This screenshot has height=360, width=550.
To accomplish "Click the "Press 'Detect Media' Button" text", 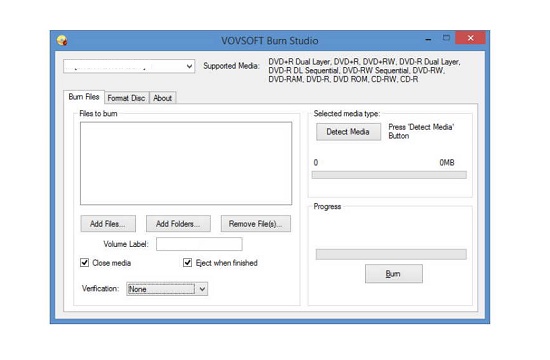I will coord(421,132).
